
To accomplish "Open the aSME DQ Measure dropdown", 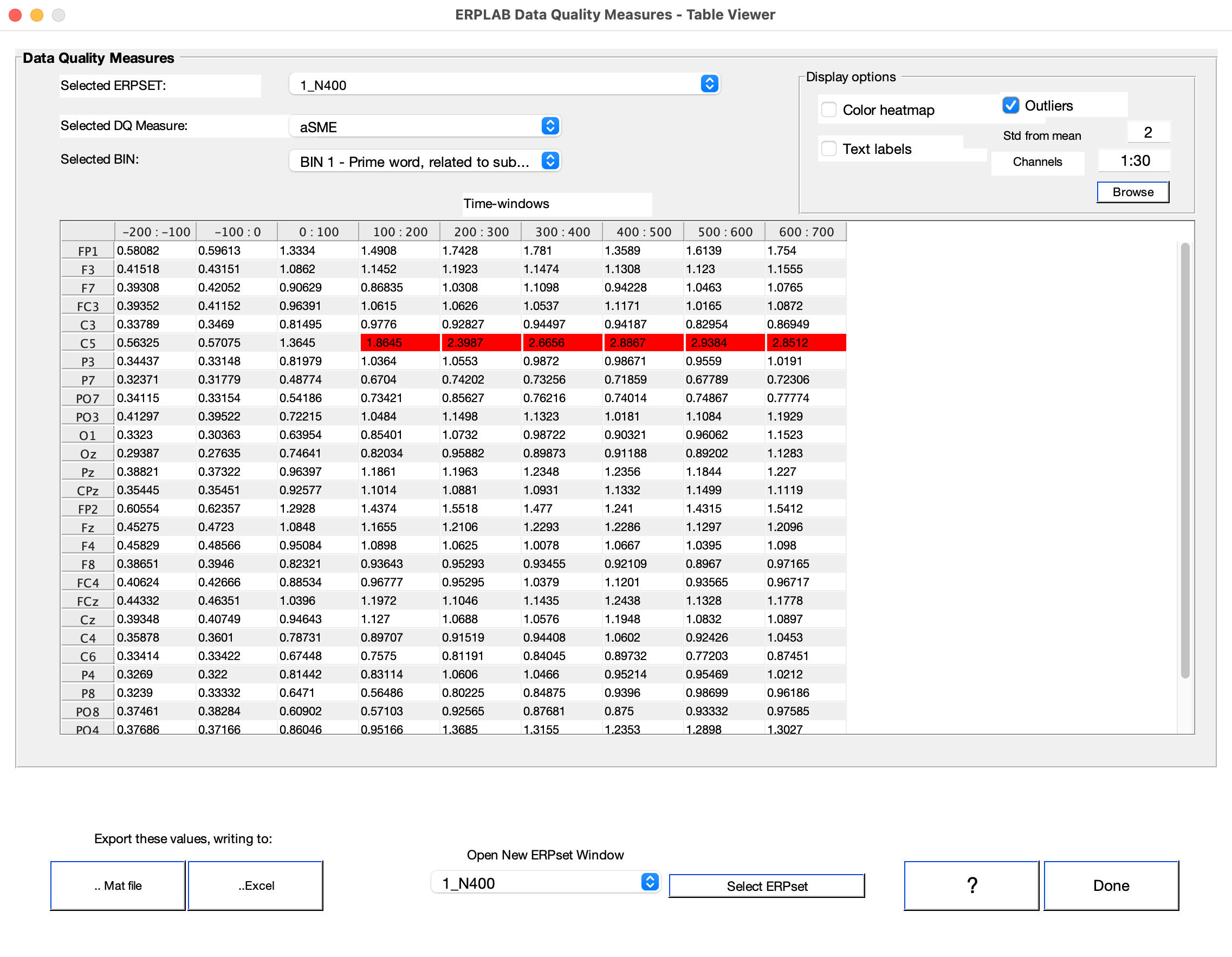I will (x=425, y=126).
